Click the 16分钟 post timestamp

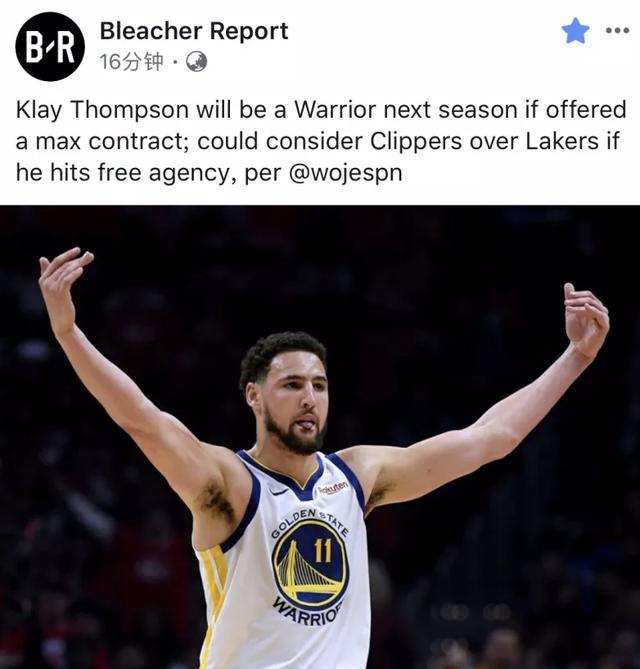point(131,62)
